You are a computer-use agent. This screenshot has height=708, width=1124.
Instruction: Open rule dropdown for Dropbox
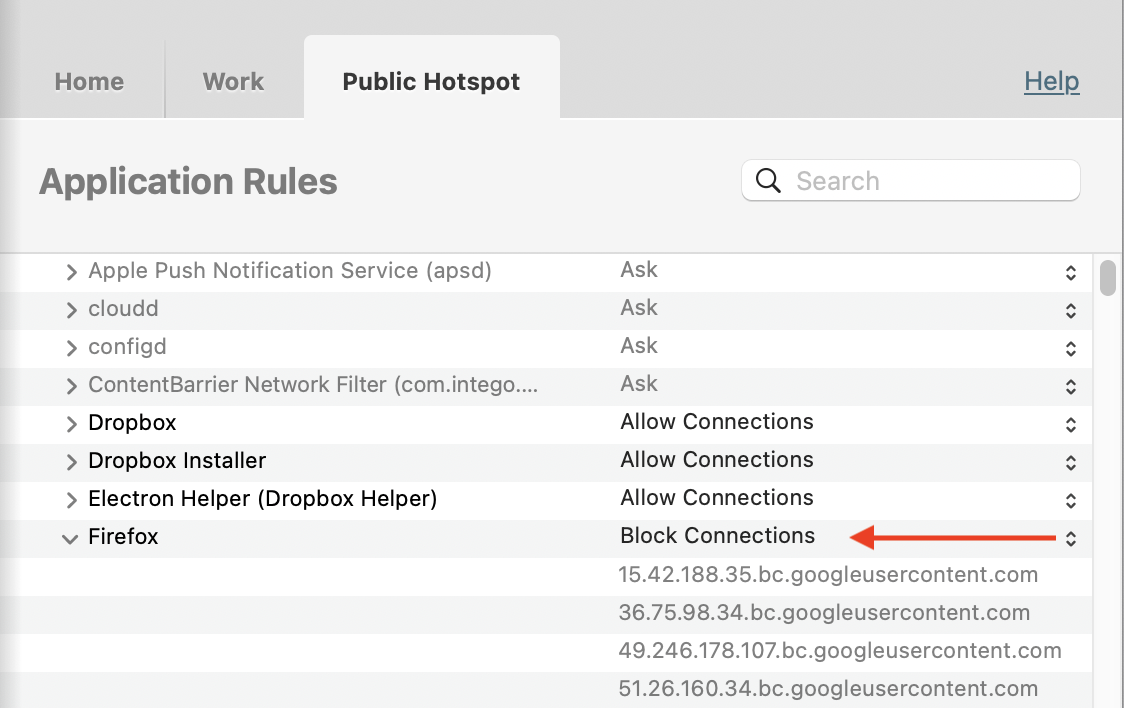tap(1070, 424)
